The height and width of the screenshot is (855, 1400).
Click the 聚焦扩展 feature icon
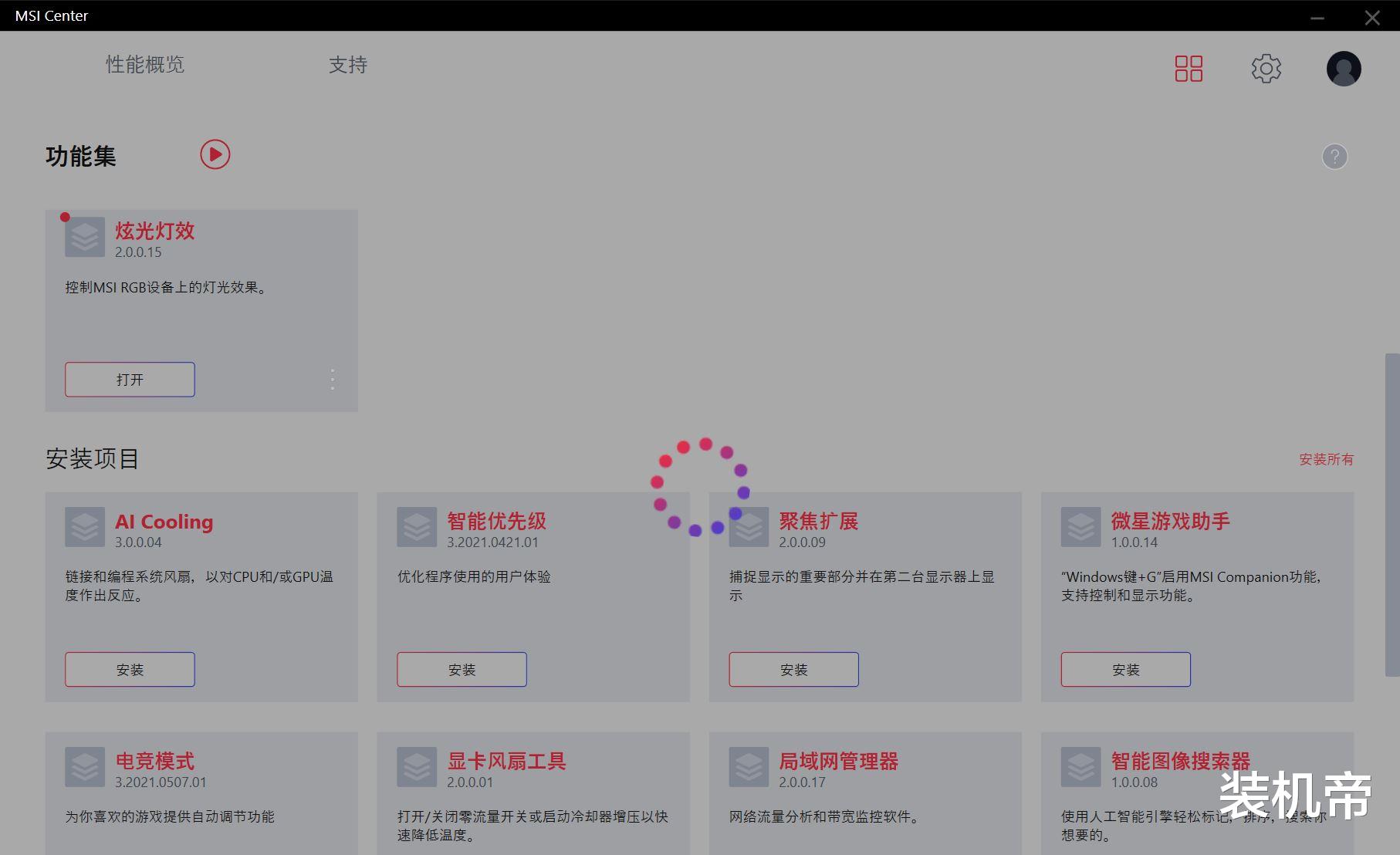click(749, 527)
